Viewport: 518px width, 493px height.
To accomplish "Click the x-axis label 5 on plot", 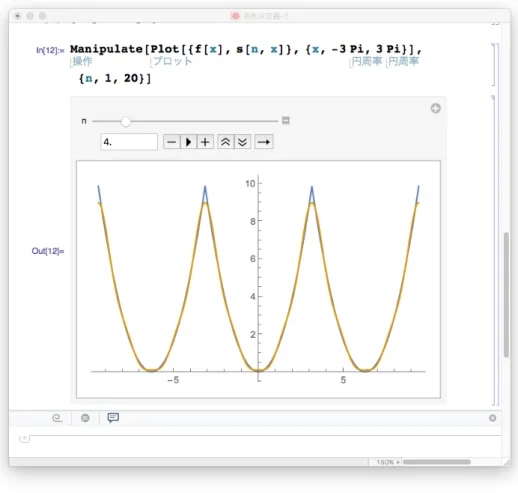I will click(x=343, y=380).
